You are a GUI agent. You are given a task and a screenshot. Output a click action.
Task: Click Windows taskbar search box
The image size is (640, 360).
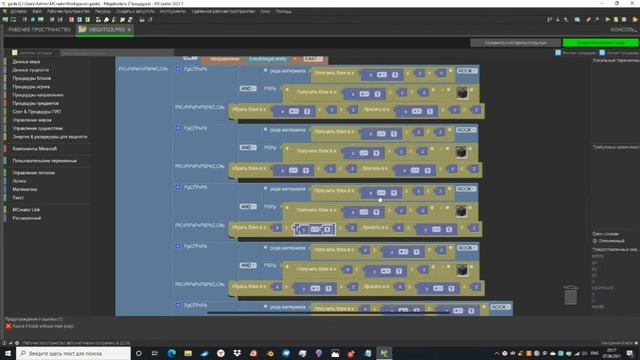click(x=73, y=353)
